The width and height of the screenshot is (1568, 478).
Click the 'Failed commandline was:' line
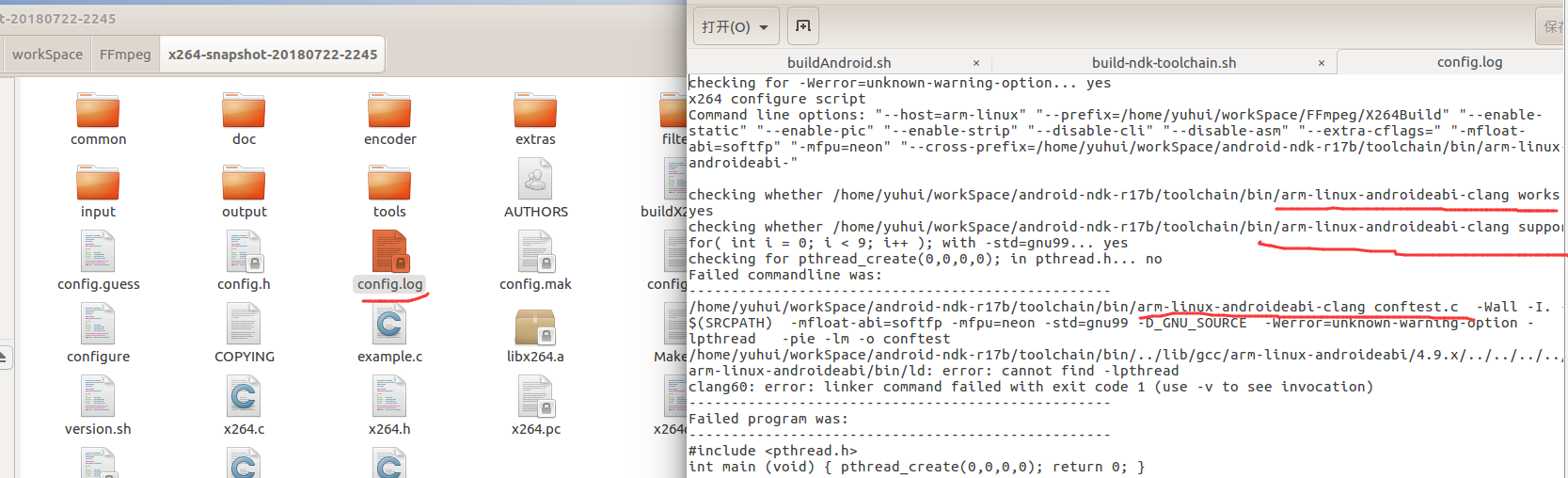[785, 275]
